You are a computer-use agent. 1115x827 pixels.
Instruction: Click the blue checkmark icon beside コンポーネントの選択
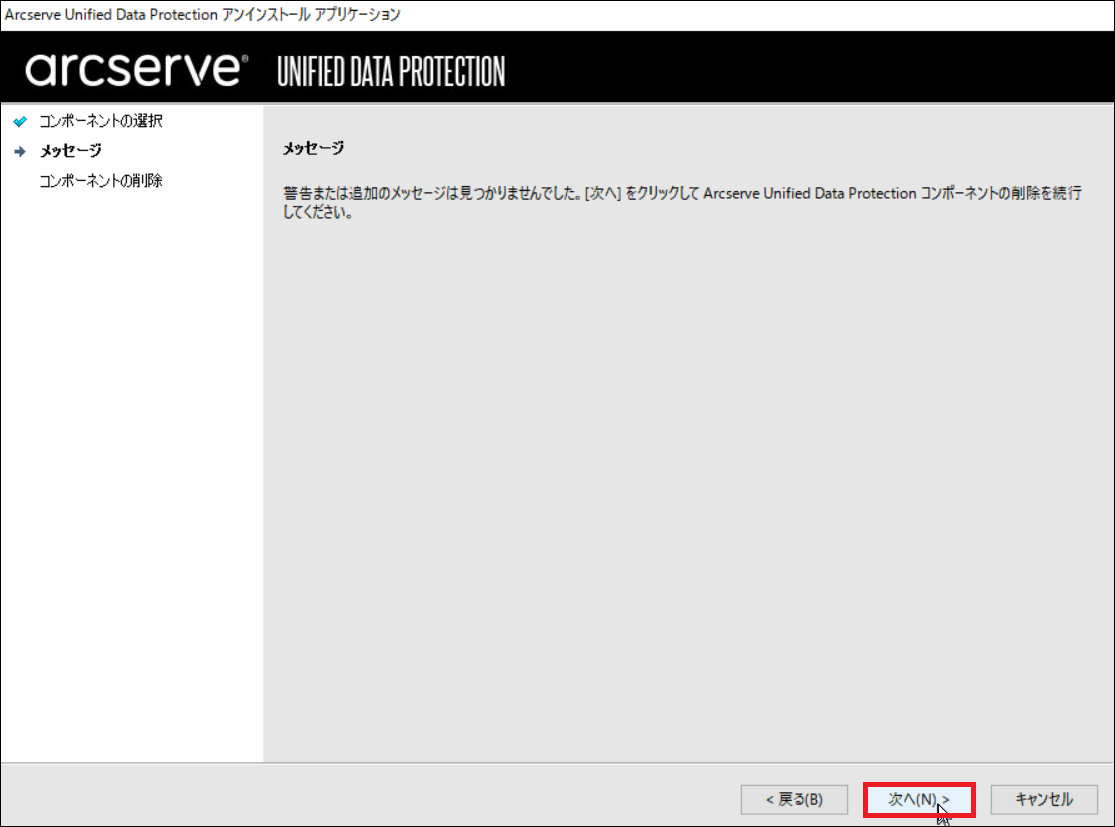[20, 122]
